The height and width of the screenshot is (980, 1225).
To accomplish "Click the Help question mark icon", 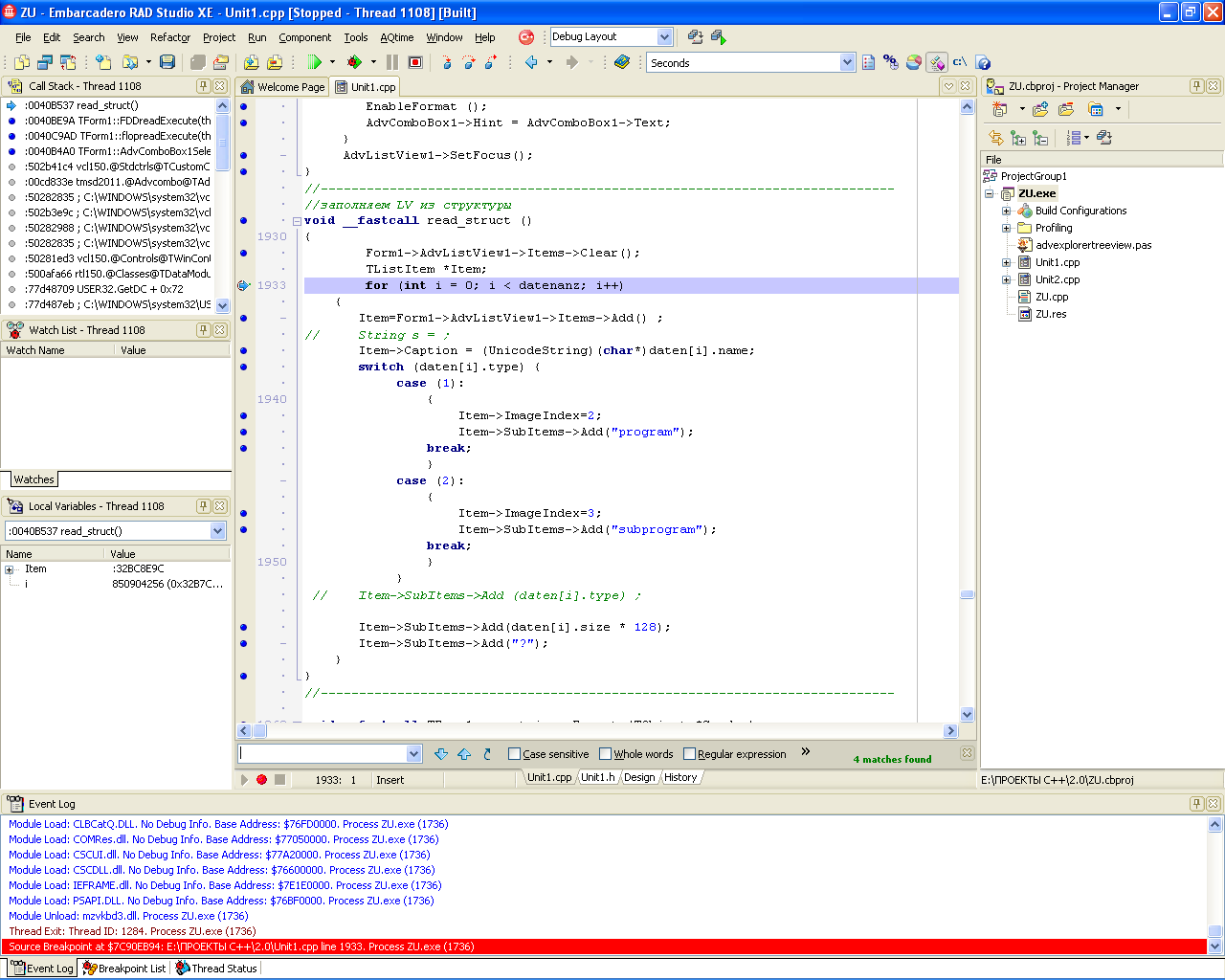I will 983,62.
